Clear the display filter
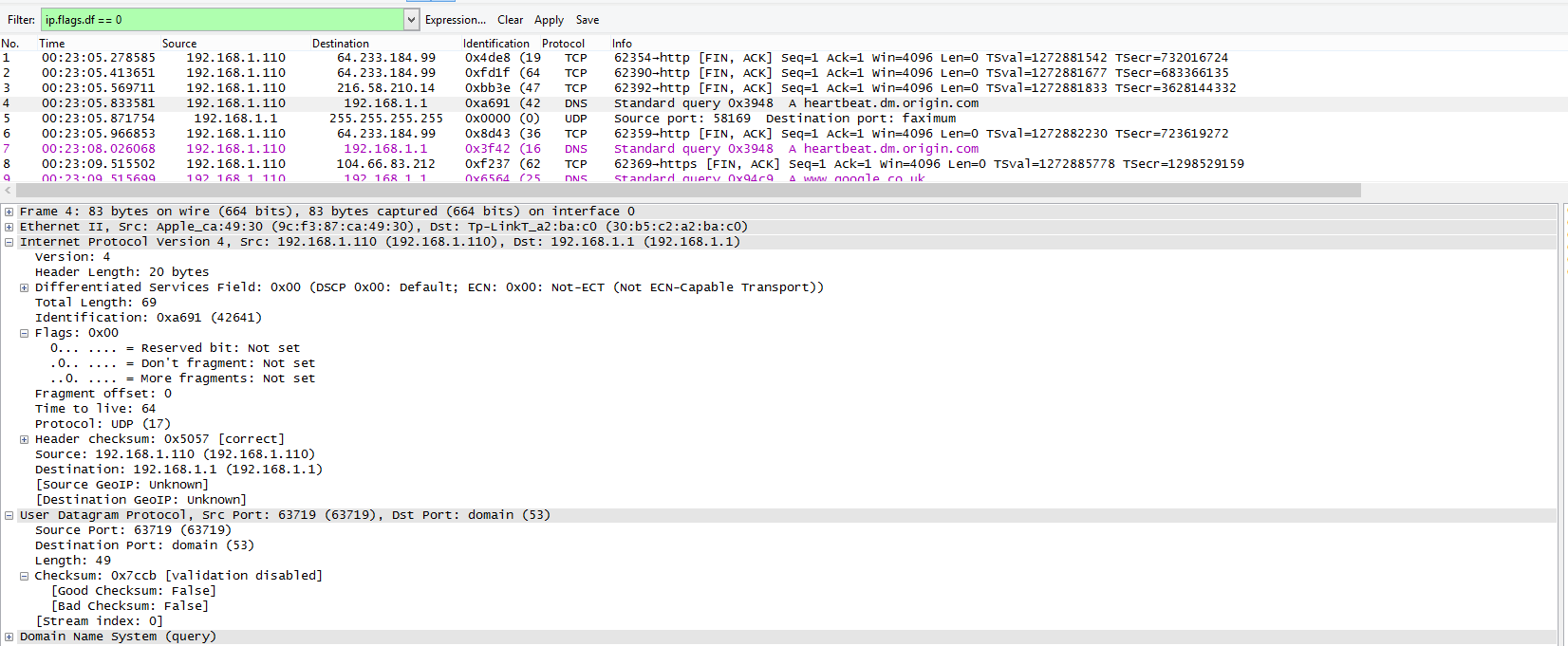The width and height of the screenshot is (1568, 646). click(x=510, y=20)
